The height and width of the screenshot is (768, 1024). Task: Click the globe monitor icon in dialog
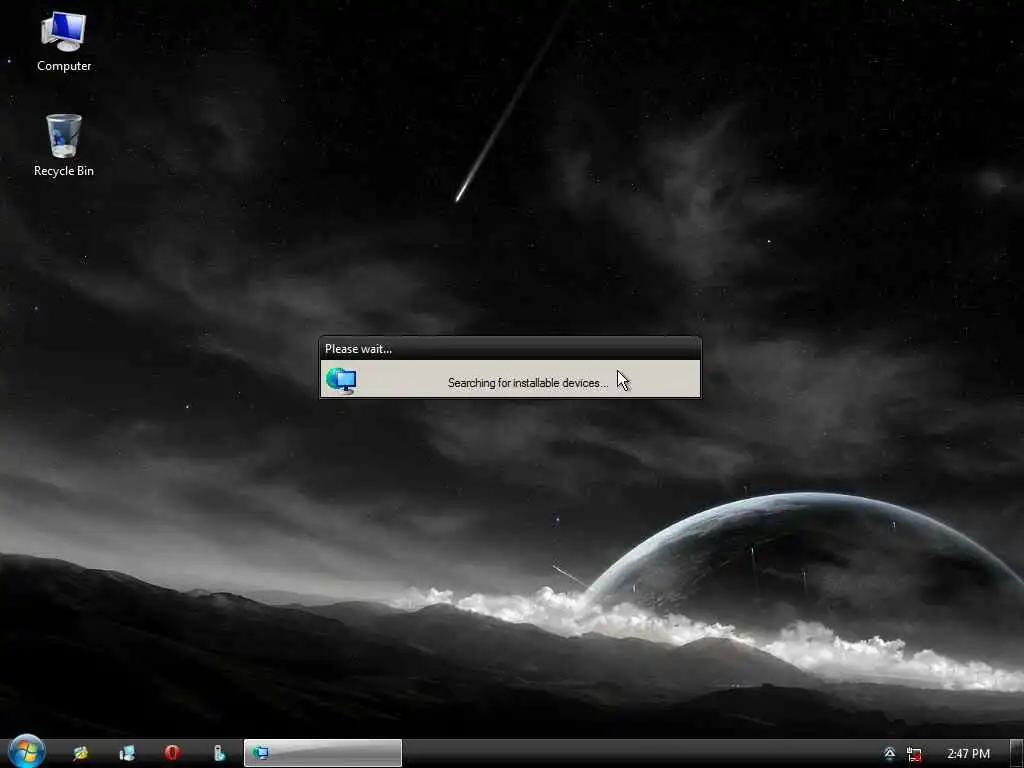pos(342,381)
